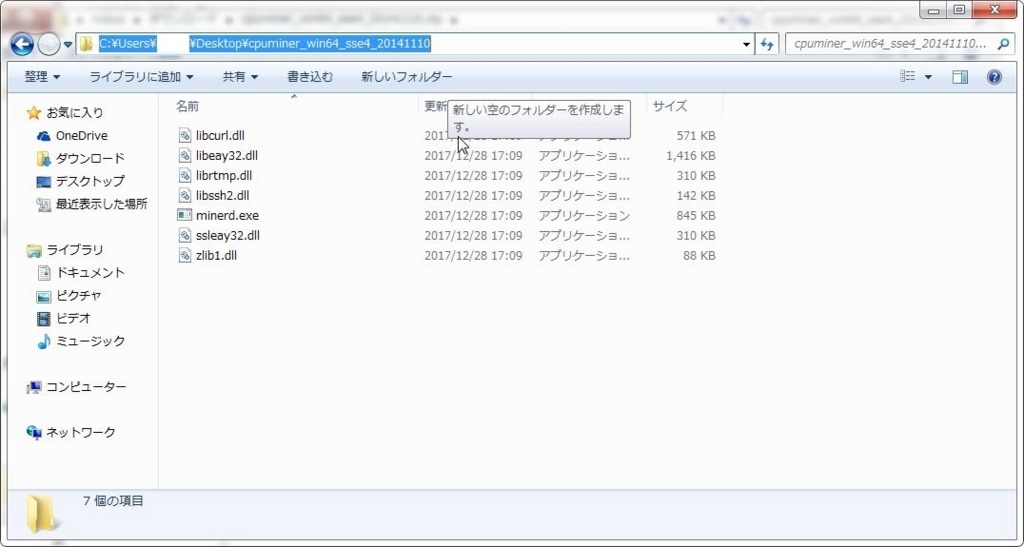This screenshot has height=547, width=1024.
Task: Select the file name libssh2.dll
Action: (222, 195)
